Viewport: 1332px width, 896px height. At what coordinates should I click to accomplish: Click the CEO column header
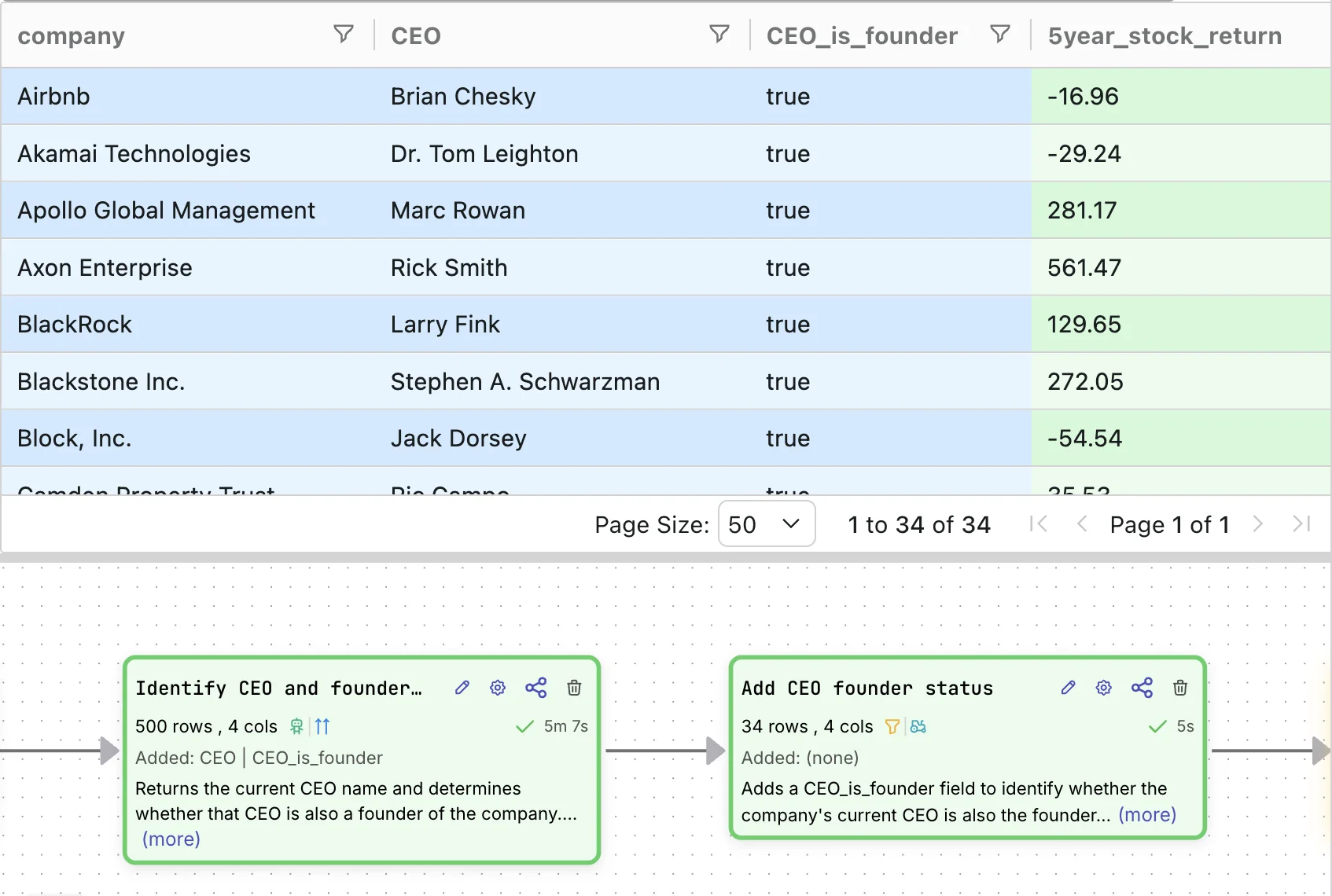click(416, 36)
